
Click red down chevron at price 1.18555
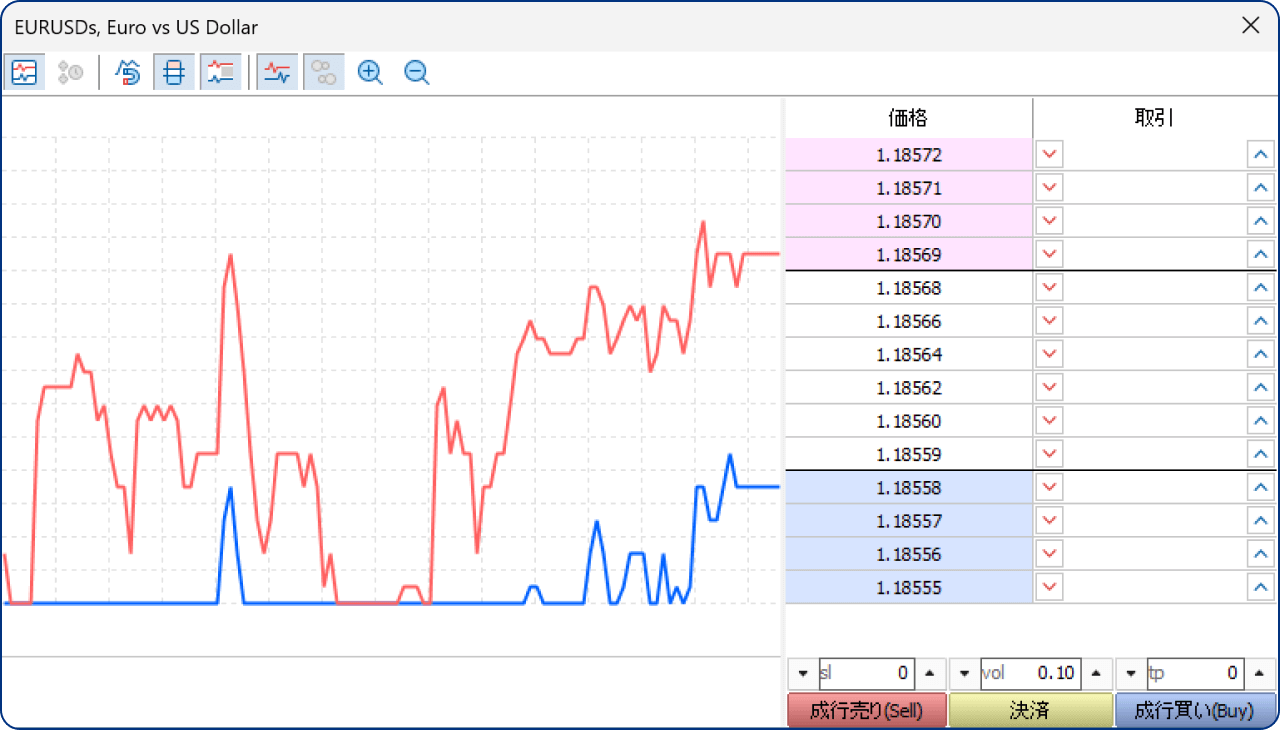coord(1049,587)
